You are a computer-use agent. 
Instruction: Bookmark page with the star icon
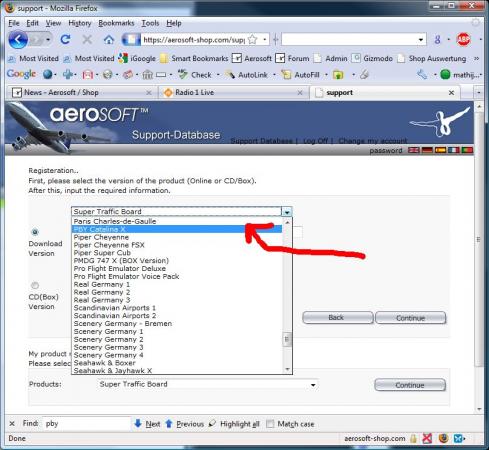(253, 40)
